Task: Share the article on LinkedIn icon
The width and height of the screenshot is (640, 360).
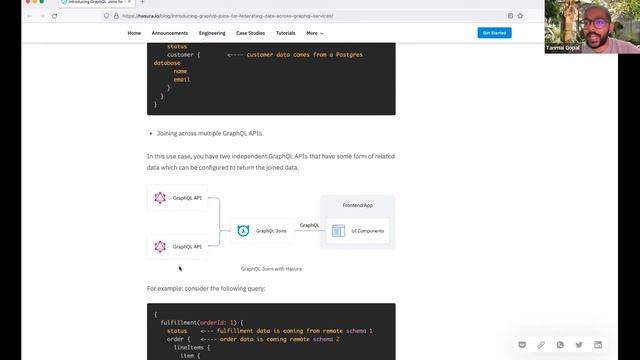Action: (x=598, y=345)
